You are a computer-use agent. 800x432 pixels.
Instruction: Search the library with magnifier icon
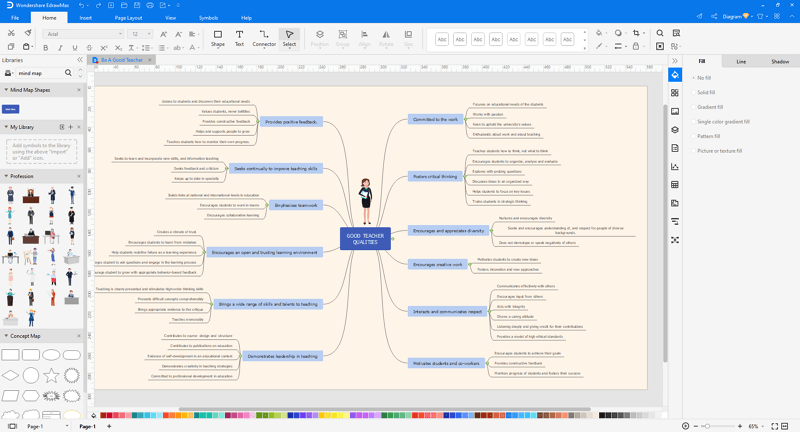pyautogui.click(x=68, y=73)
